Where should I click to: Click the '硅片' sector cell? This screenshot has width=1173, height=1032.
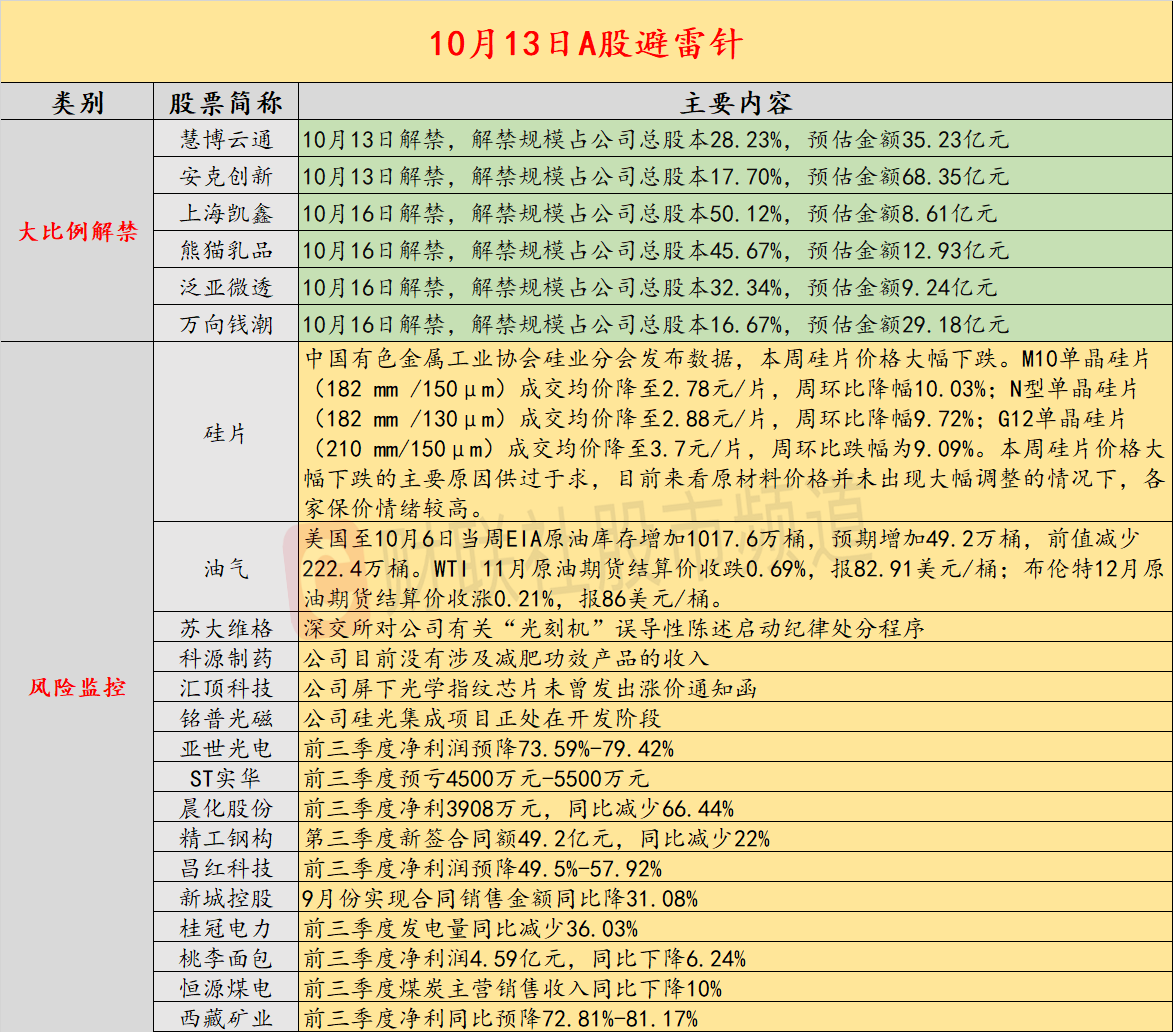[x=226, y=432]
